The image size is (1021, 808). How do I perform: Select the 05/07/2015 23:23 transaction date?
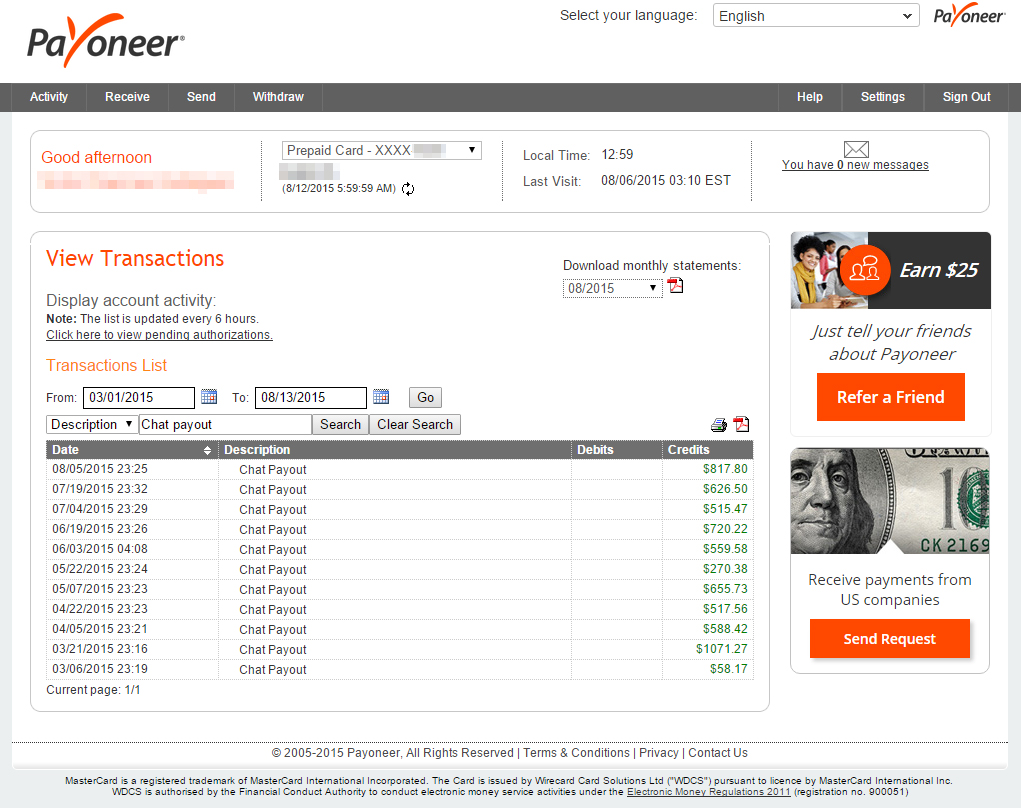pyautogui.click(x=100, y=589)
